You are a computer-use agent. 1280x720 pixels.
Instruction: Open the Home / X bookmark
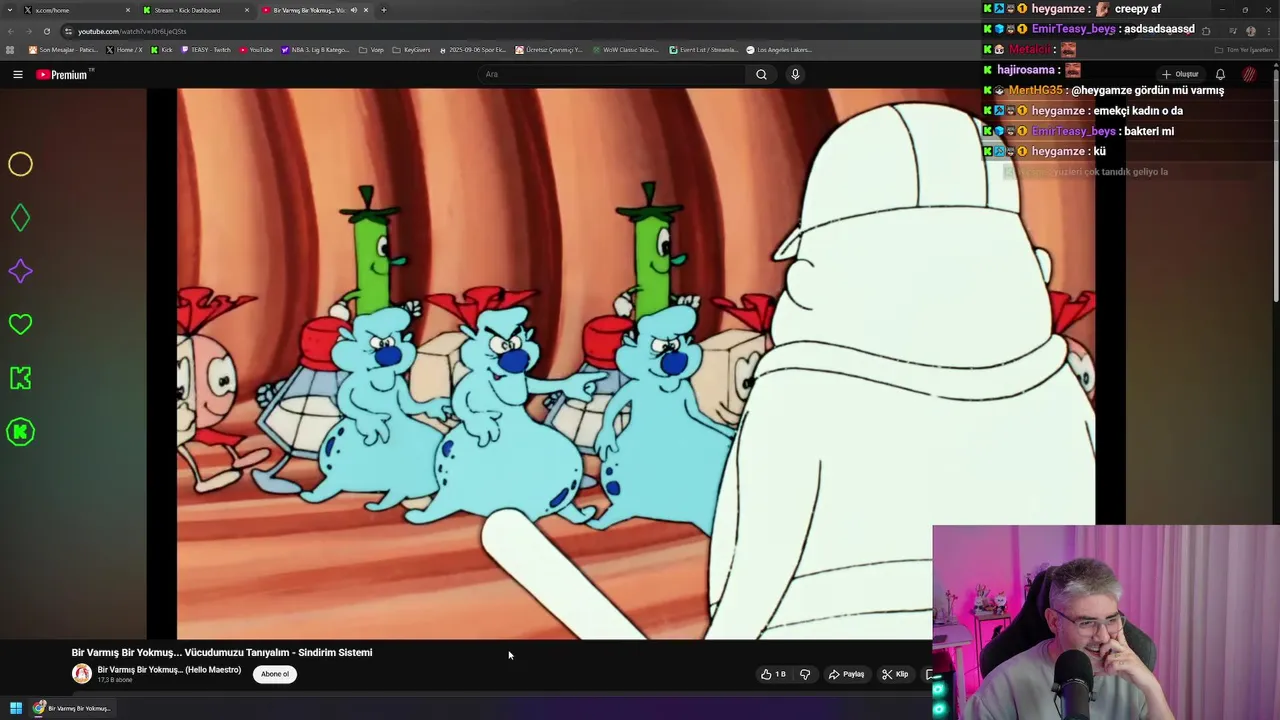coord(124,49)
